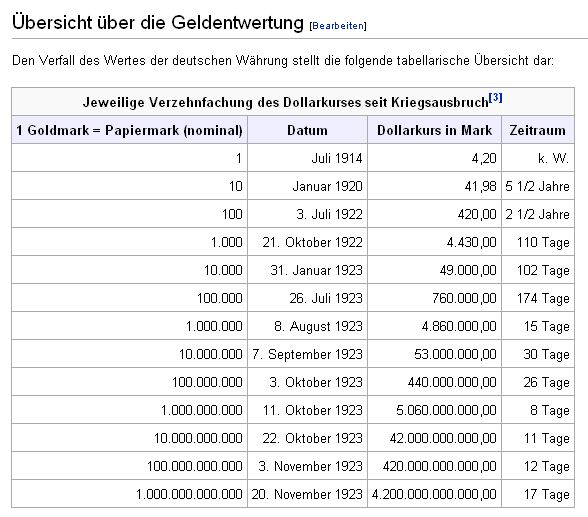Select the cell '31. Januar 1923'

pyautogui.click(x=307, y=270)
